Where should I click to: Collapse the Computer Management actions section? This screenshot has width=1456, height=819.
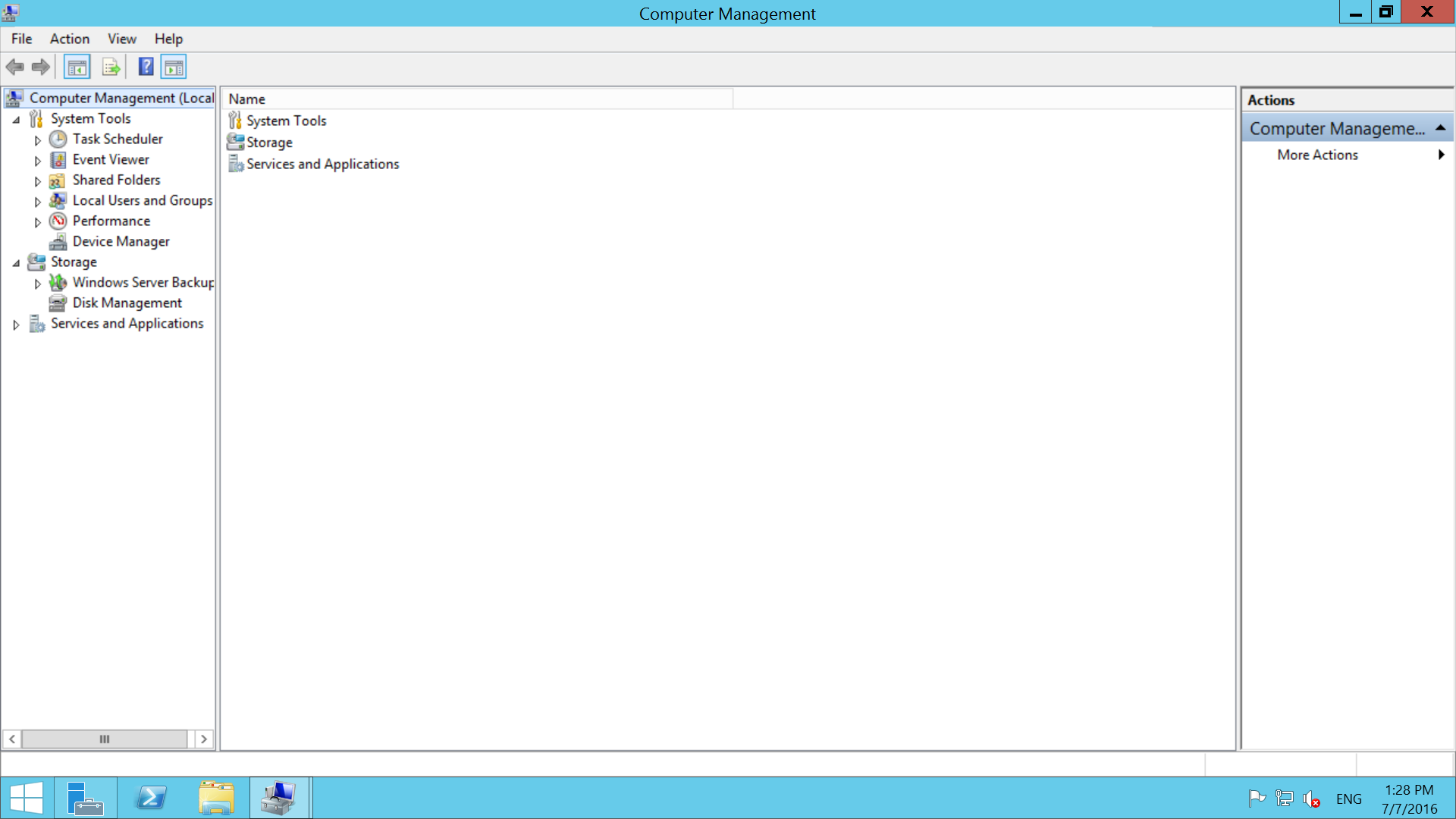point(1440,128)
